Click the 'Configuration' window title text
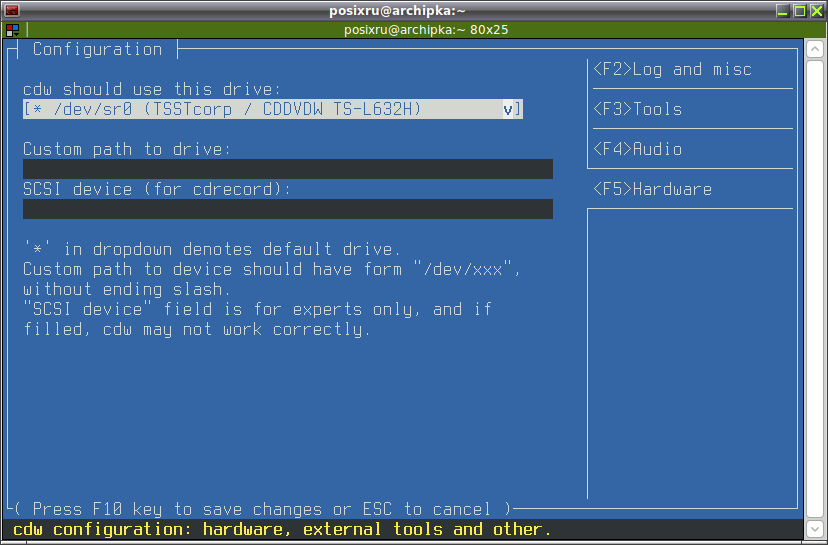Image resolution: width=828 pixels, height=545 pixels. pos(98,50)
